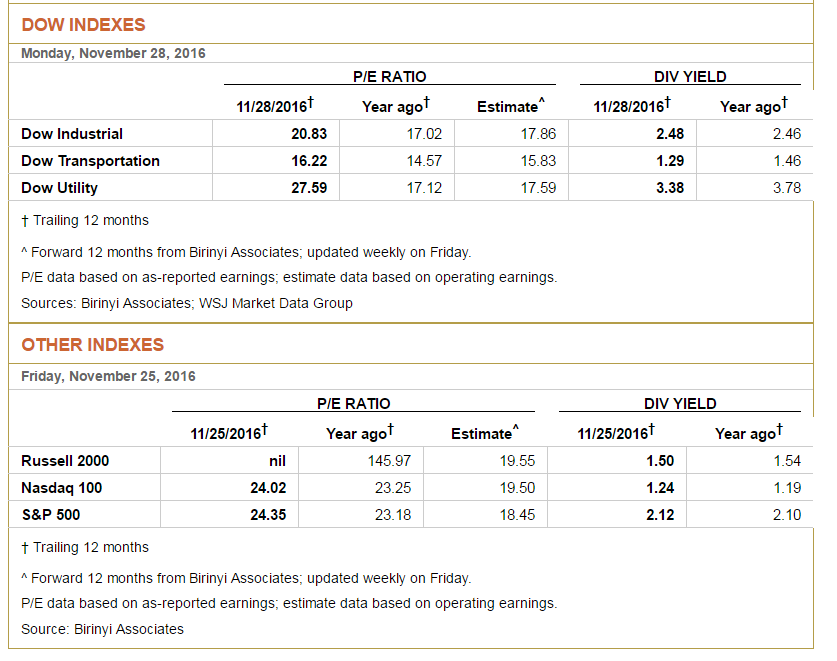Image resolution: width=837 pixels, height=661 pixels.
Task: Click Nasdaq 100 div yield 1.24
Action: pos(660,488)
